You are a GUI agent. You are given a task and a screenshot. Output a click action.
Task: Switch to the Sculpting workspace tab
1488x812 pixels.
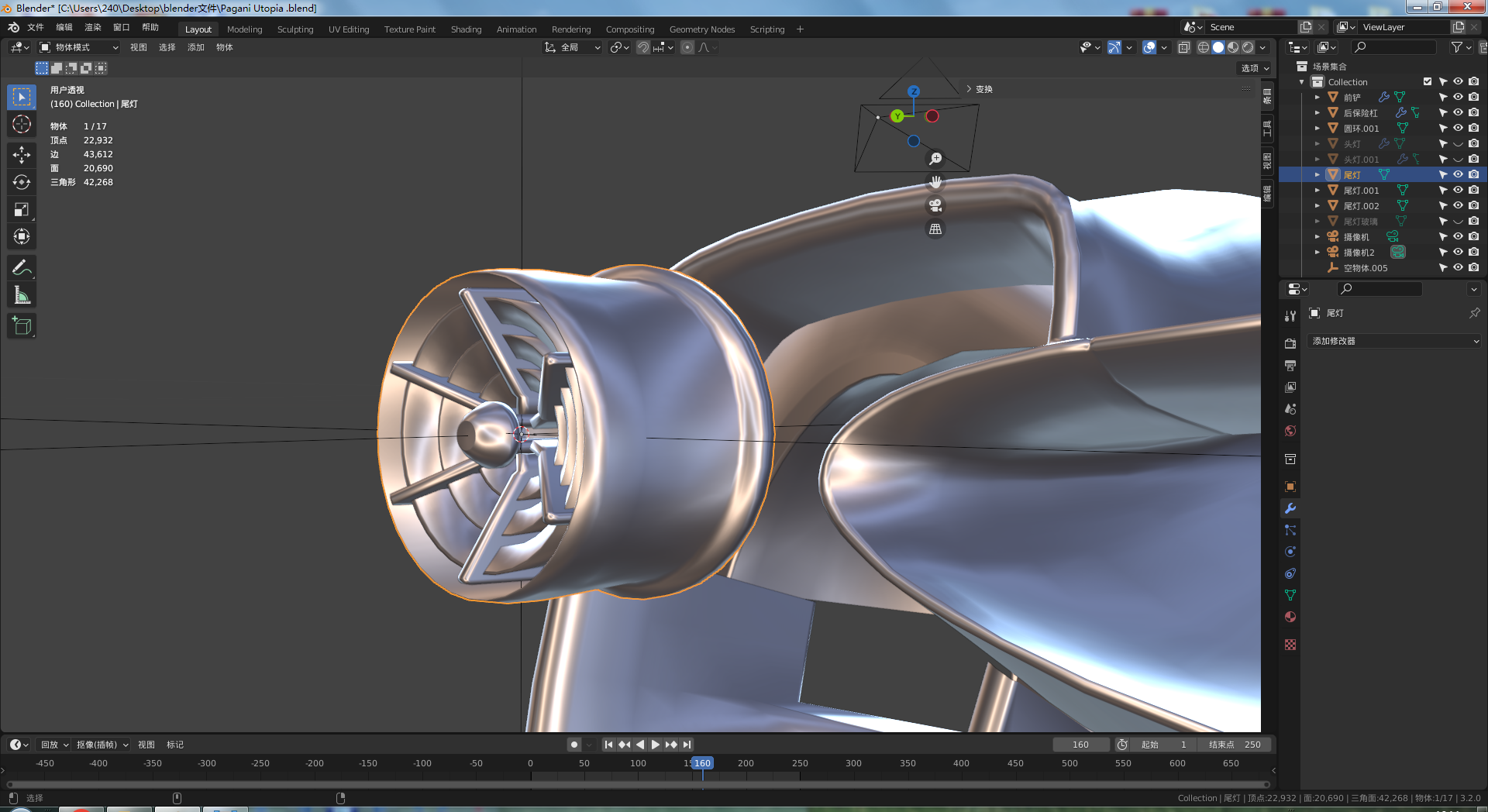[295, 29]
